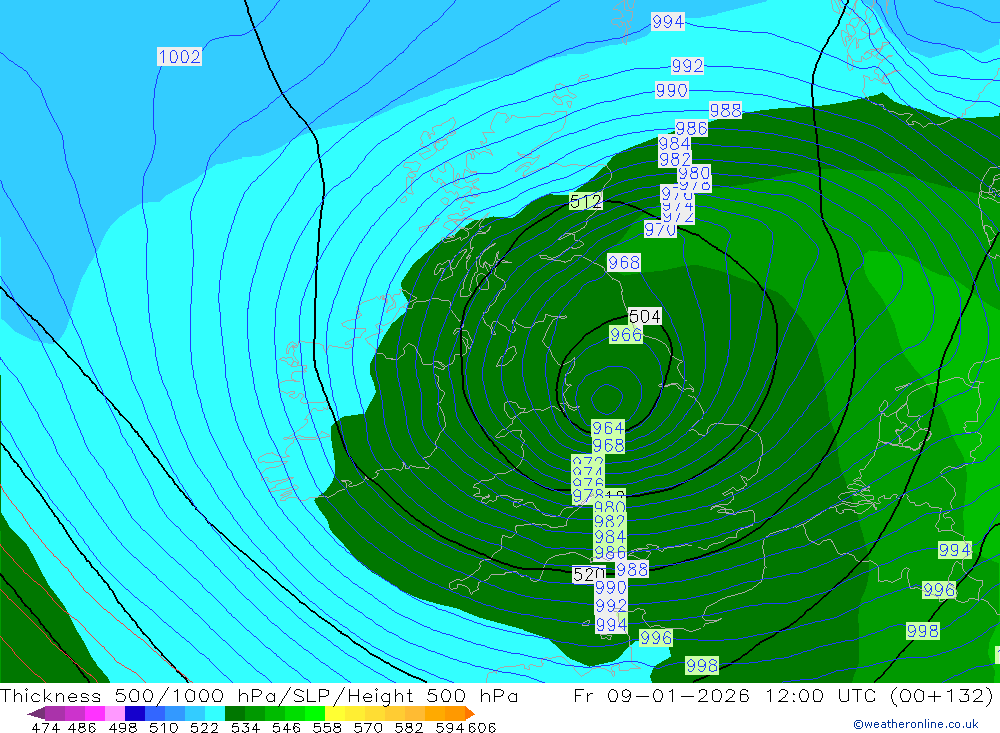Click the orange right arrow of color bar
The width and height of the screenshot is (1000, 733).
click(470, 713)
